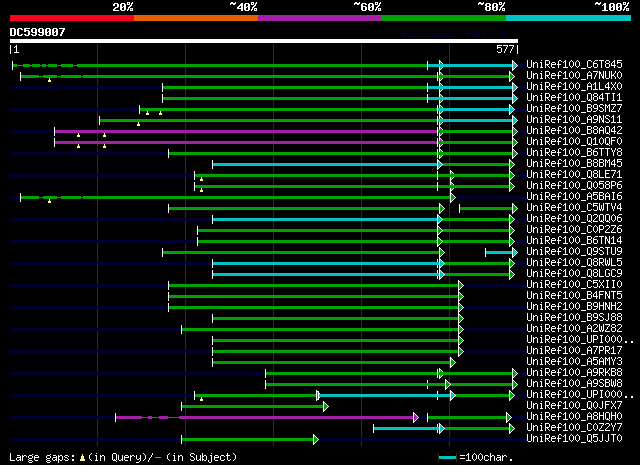Click the purple ~60% identity legend segment

pos(320,18)
